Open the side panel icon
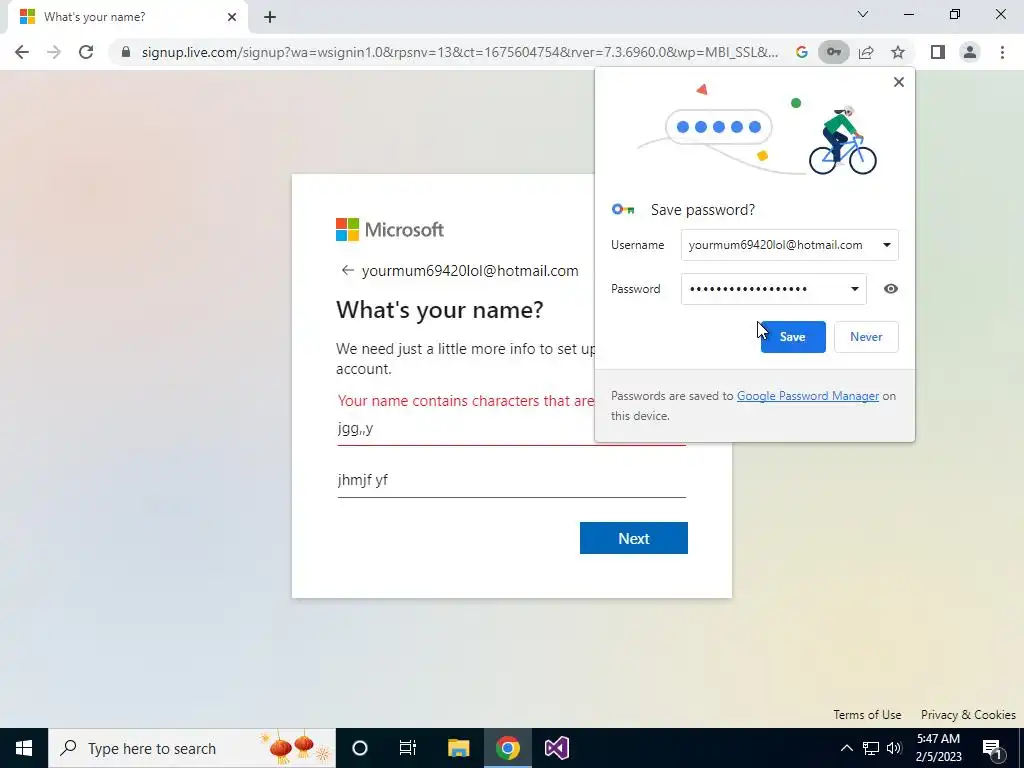Image resolution: width=1024 pixels, height=768 pixels. [x=938, y=52]
